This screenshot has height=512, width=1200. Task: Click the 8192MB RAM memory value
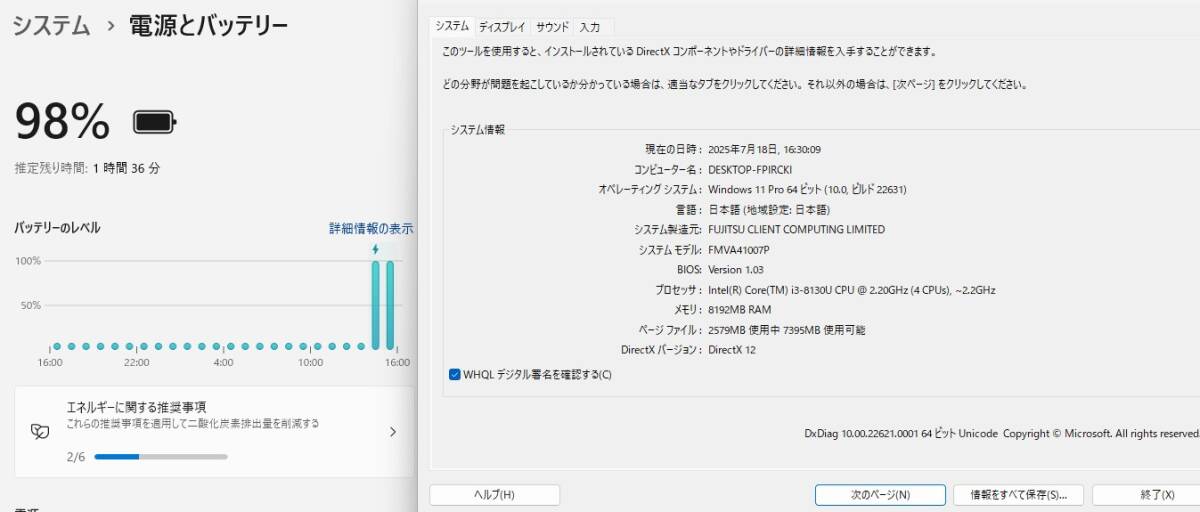pyautogui.click(x=739, y=310)
